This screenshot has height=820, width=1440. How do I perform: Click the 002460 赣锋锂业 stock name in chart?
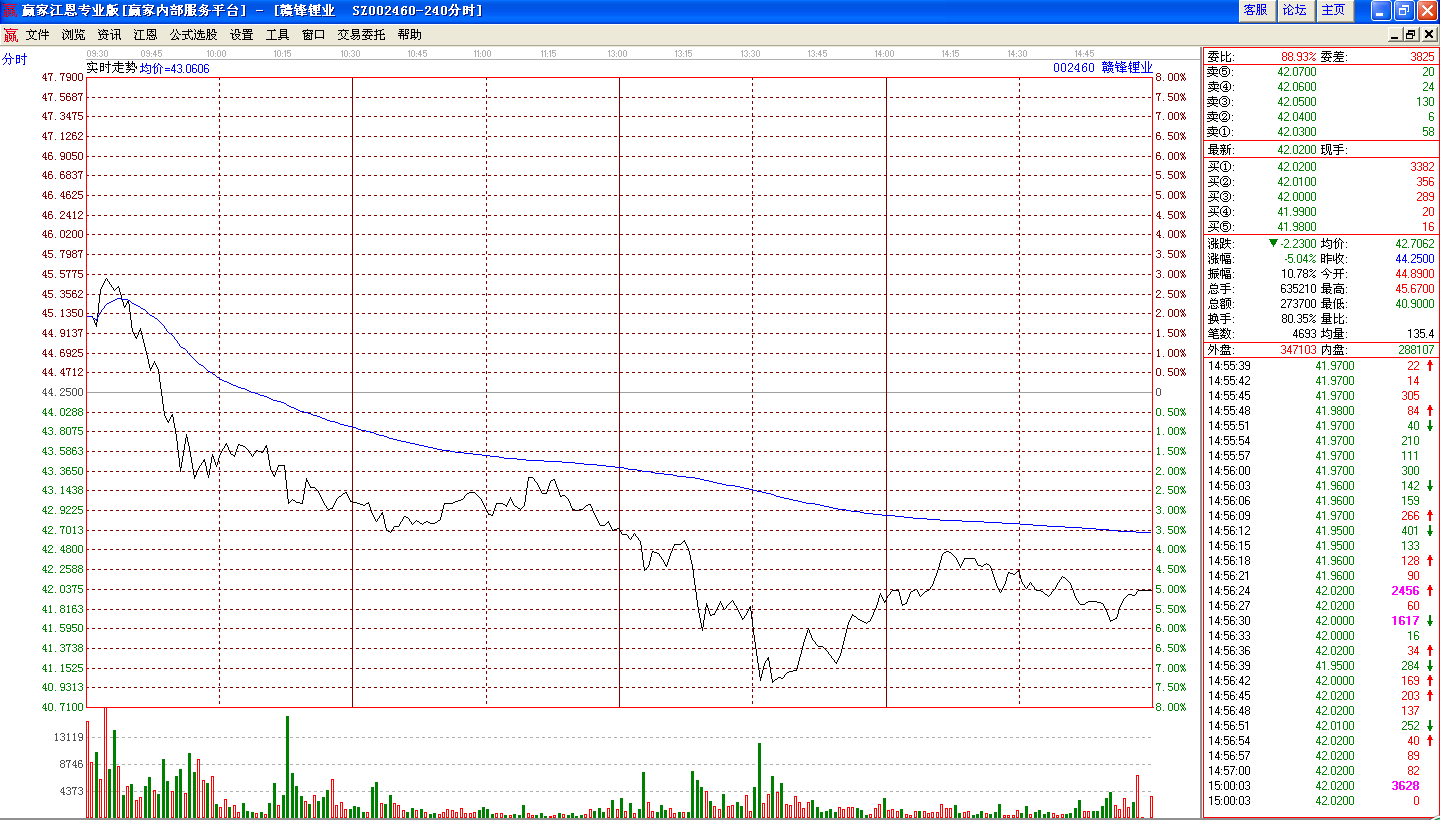[1103, 68]
